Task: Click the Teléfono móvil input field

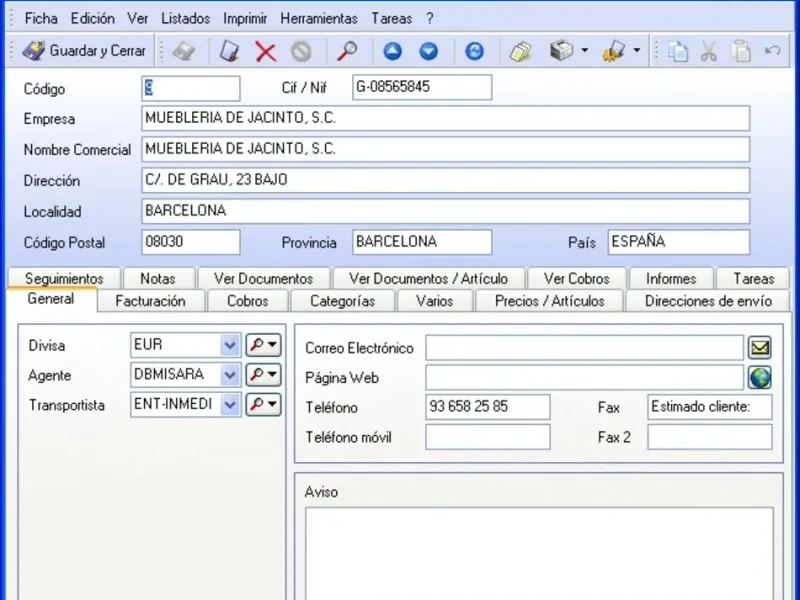Action: [x=488, y=437]
